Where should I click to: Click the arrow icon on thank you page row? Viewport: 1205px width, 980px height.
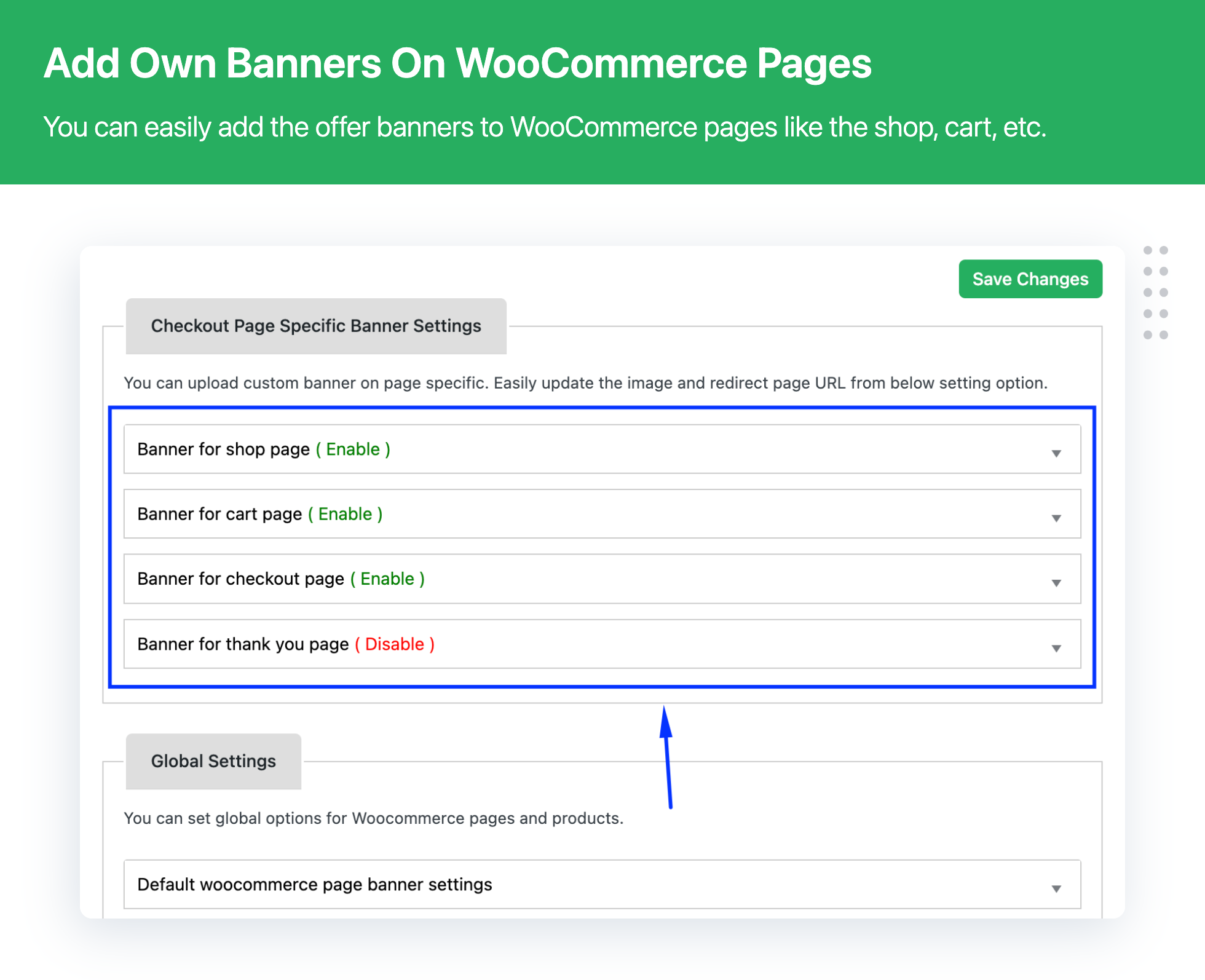(x=1056, y=648)
